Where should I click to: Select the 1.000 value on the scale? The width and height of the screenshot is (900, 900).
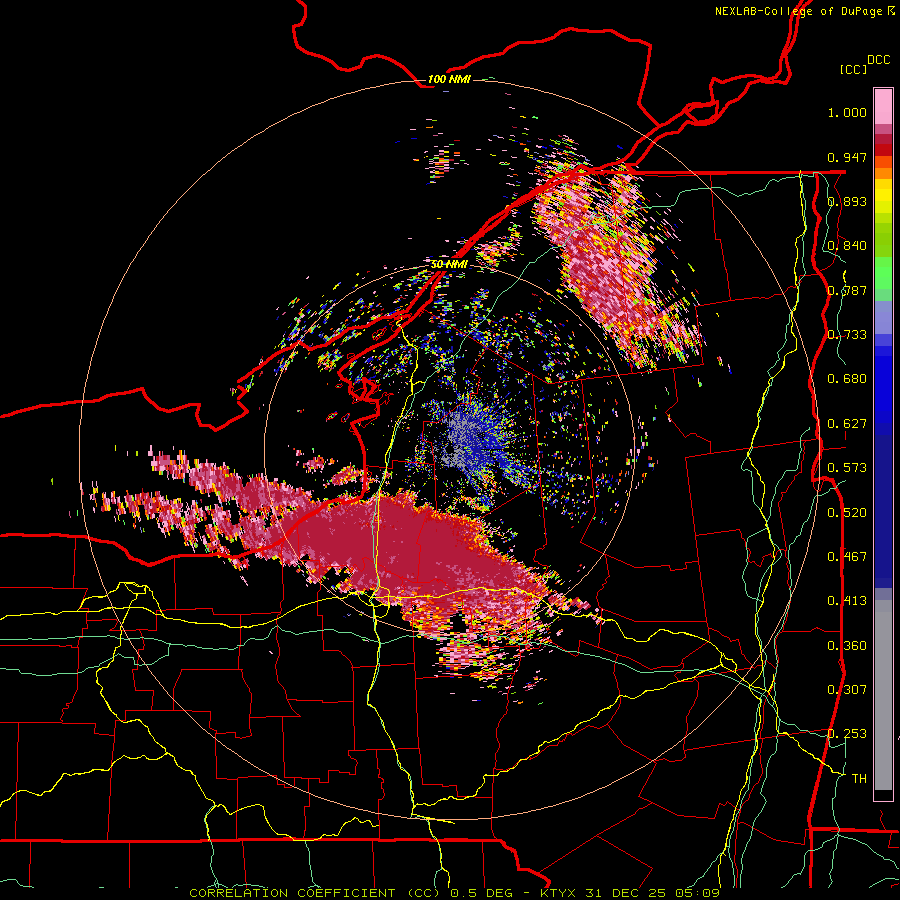[847, 112]
